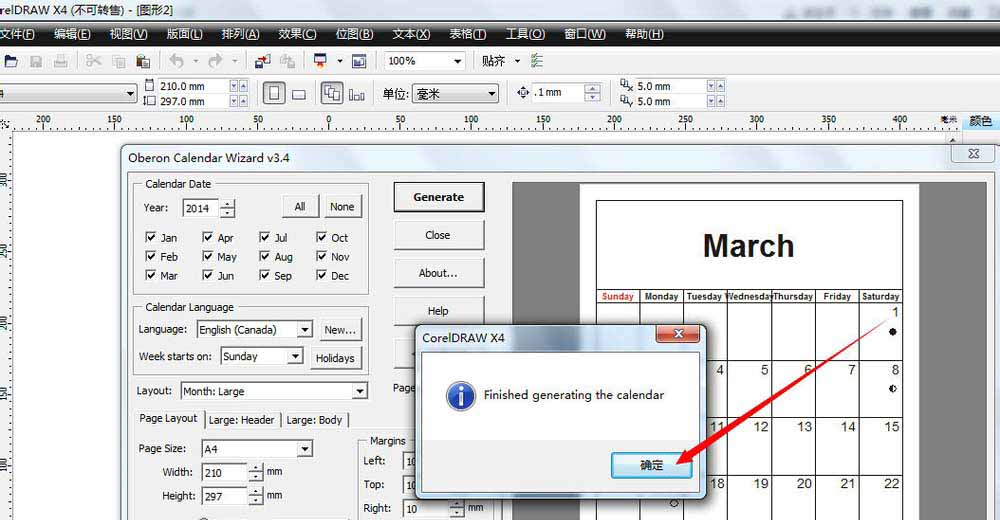Click the Year spinner arrows
Screen dimensions: 1000x520
(x=228, y=208)
